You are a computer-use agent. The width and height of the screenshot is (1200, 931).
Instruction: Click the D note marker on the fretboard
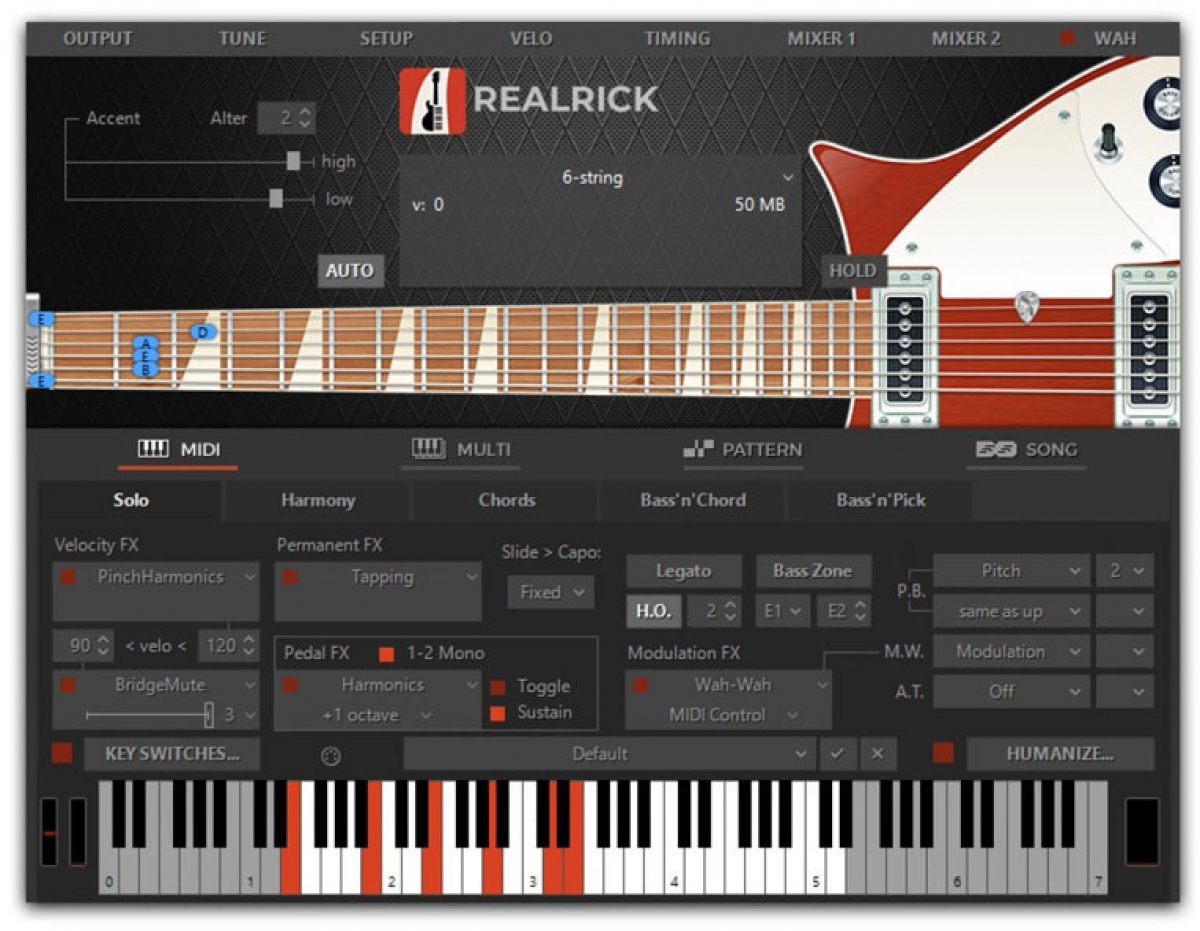pyautogui.click(x=203, y=332)
